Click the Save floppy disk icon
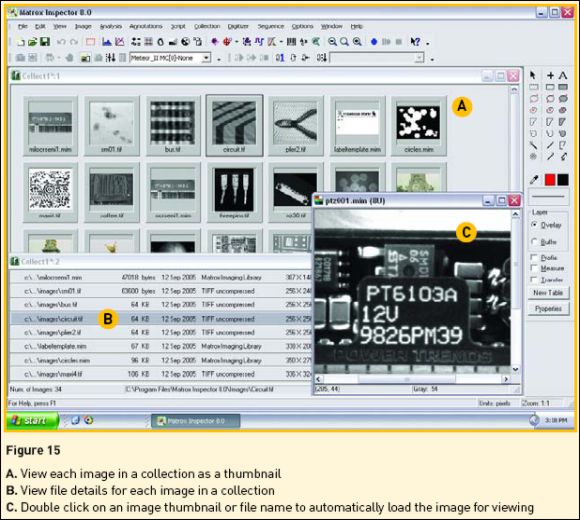 pos(45,42)
